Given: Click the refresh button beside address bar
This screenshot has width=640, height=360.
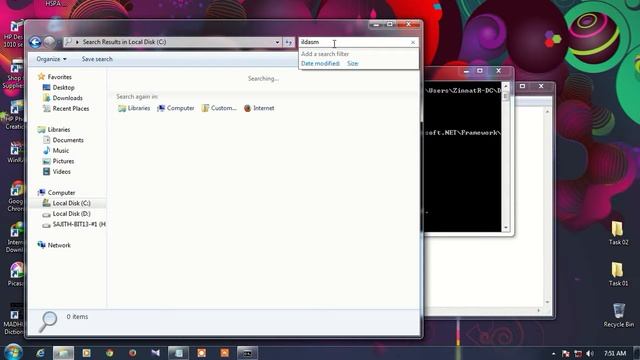Looking at the screenshot, I should [289, 42].
